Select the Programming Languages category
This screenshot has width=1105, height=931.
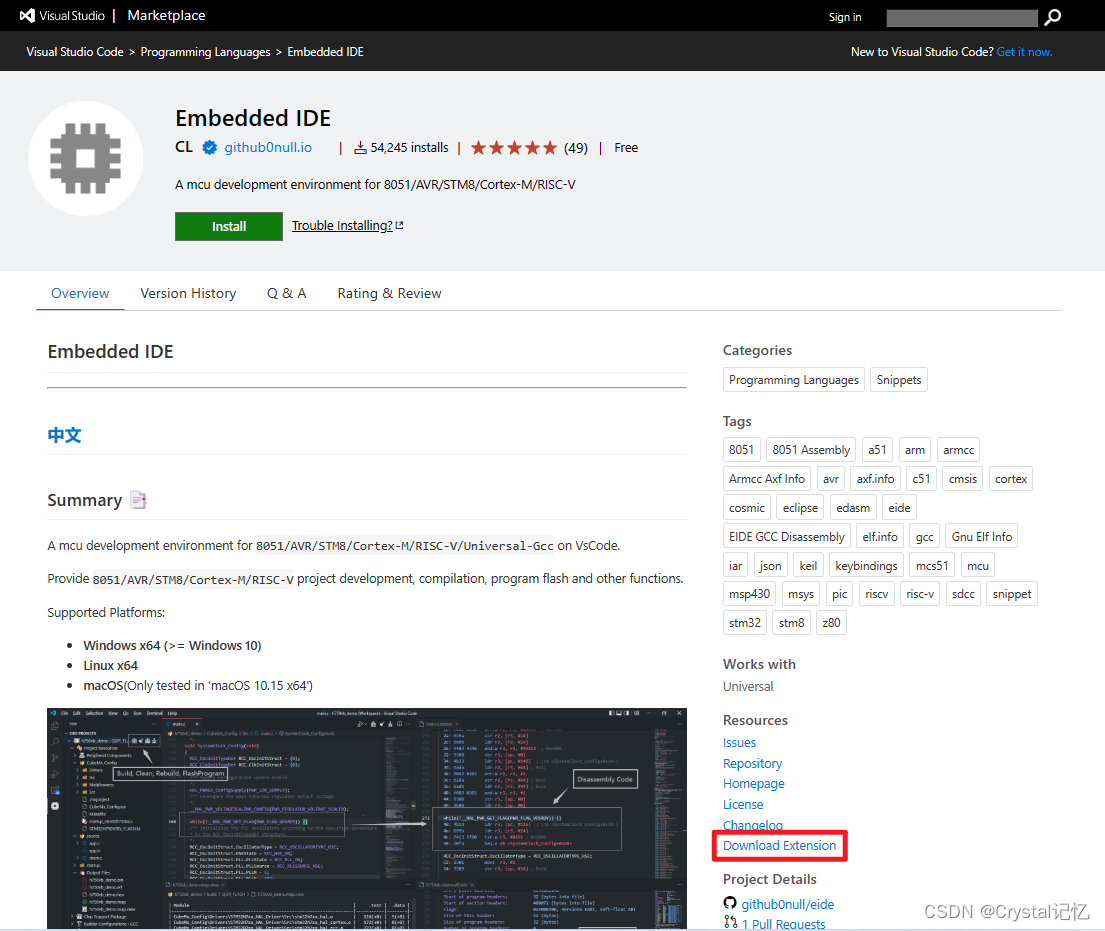(794, 380)
